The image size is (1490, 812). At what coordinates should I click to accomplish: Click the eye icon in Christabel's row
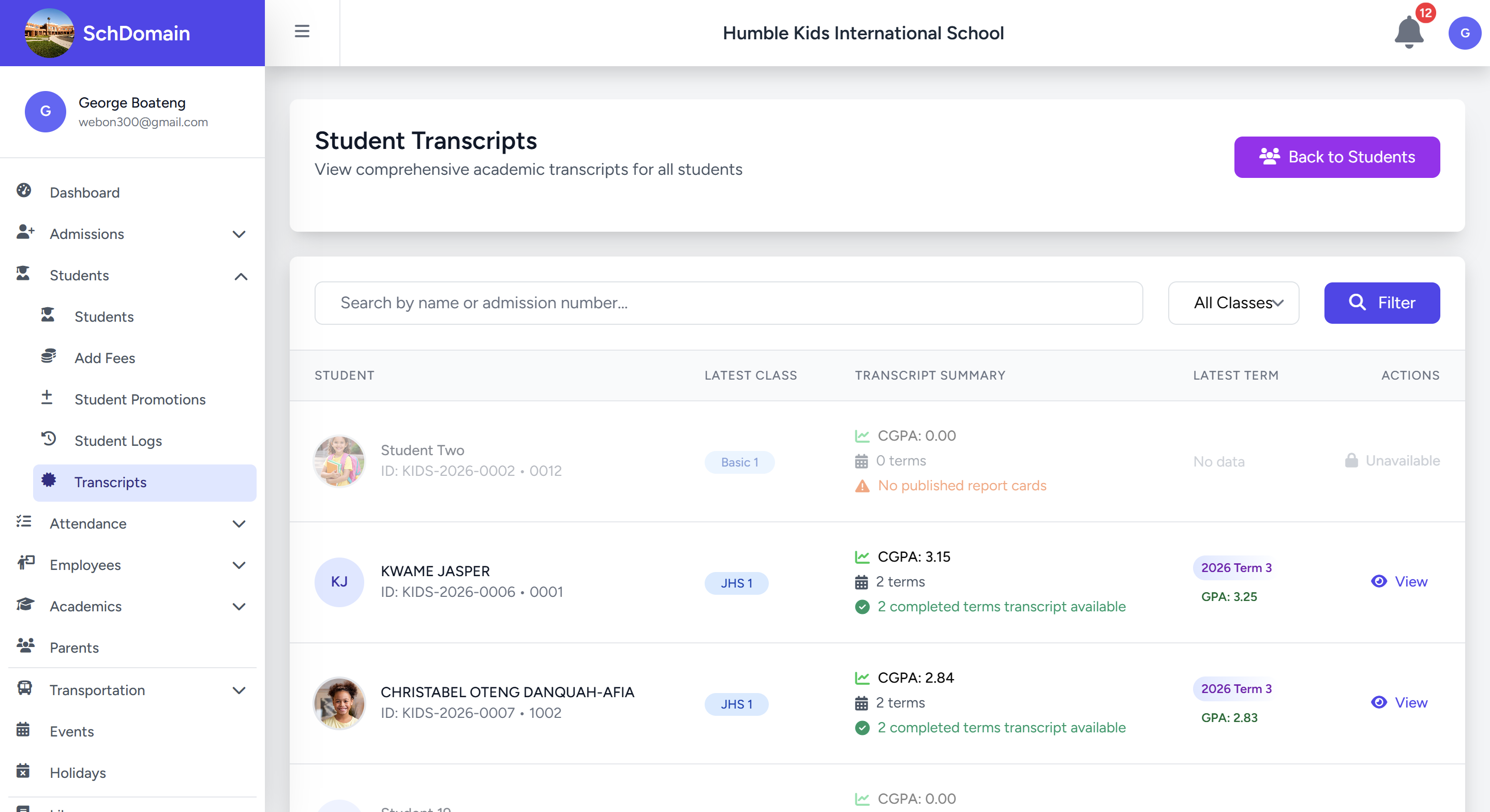pyautogui.click(x=1379, y=702)
